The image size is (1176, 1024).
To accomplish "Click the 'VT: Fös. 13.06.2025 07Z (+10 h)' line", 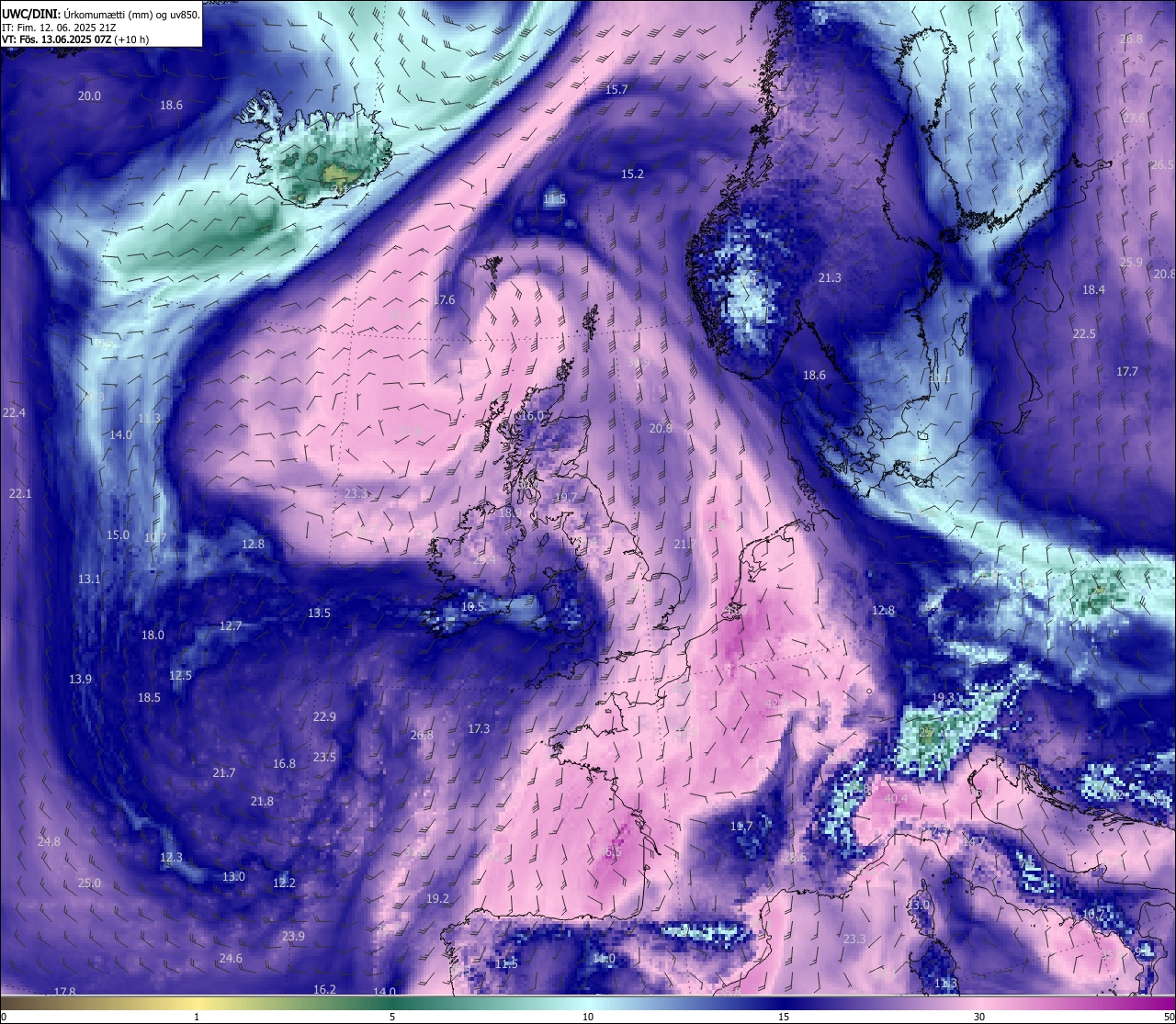I will coord(75,39).
